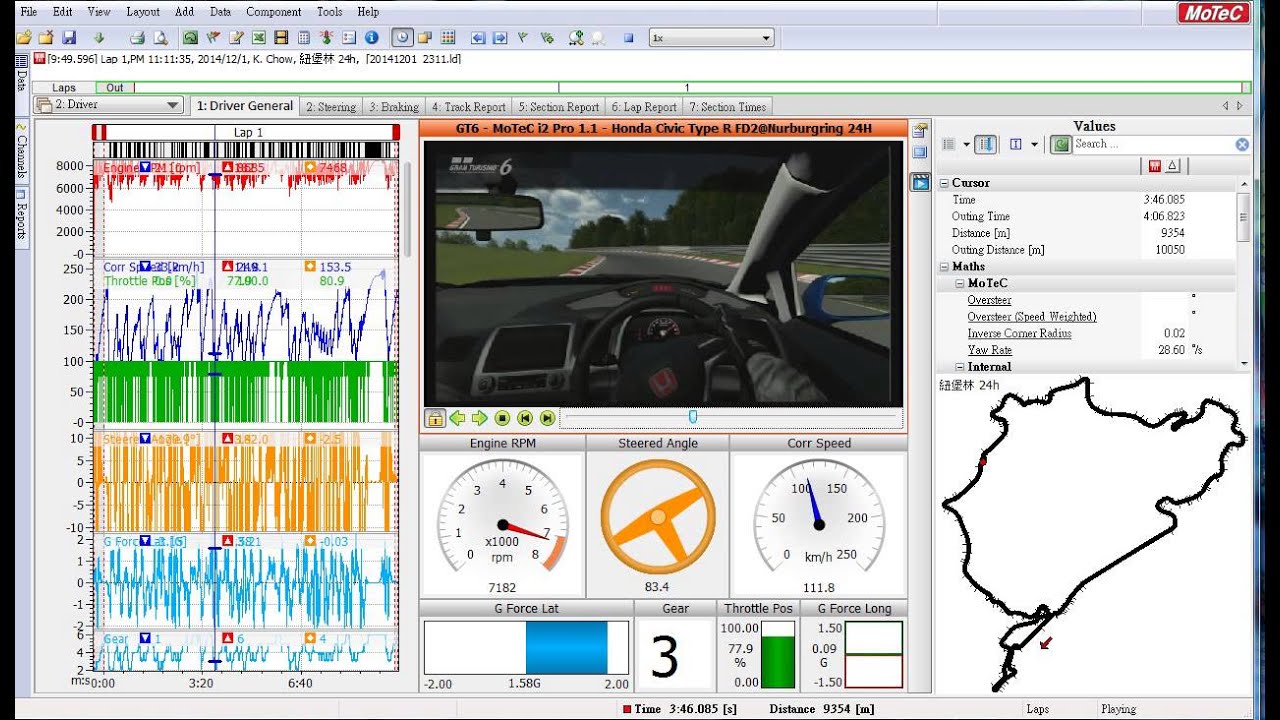
Task: Click the red data column header icon
Action: tap(1155, 165)
